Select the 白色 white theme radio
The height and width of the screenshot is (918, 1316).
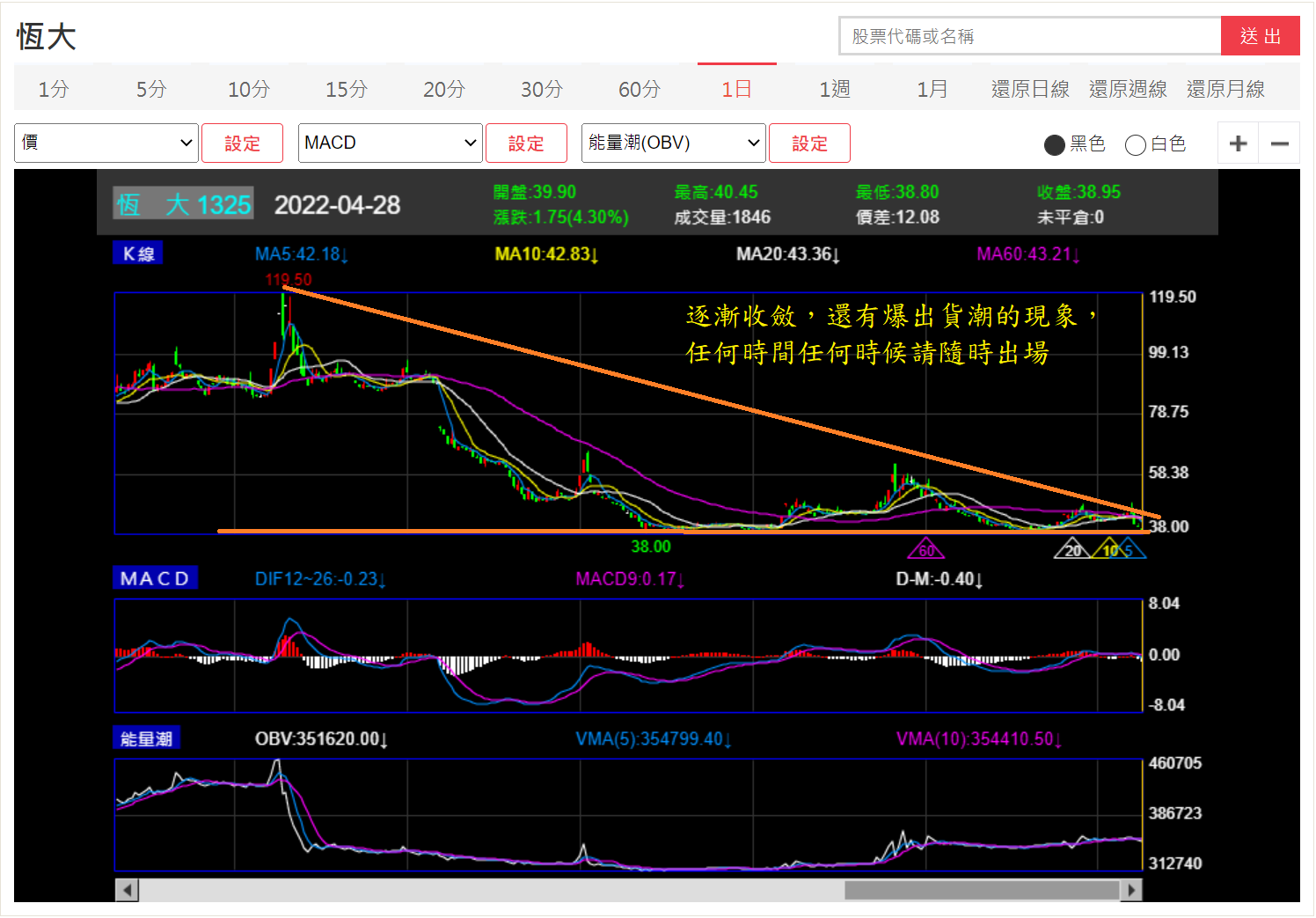[x=1135, y=144]
